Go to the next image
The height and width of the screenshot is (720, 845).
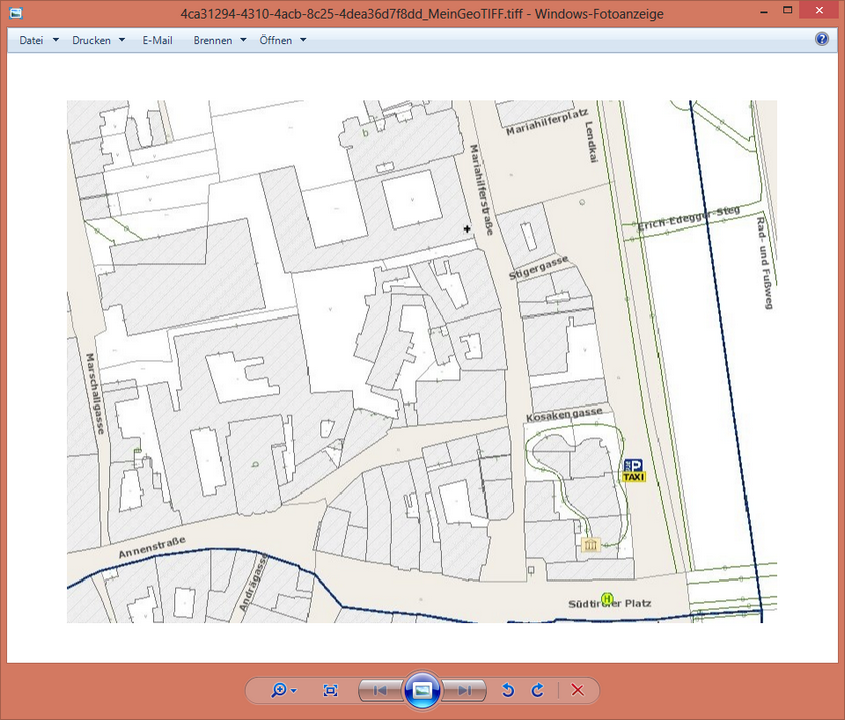tap(465, 690)
